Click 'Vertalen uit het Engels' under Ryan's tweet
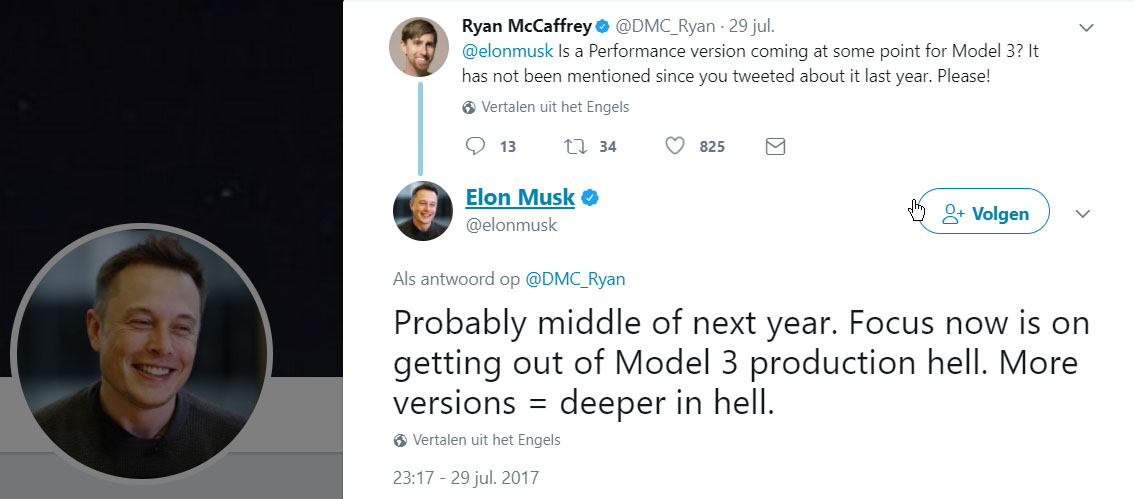The height and width of the screenshot is (499, 1134). point(555,107)
